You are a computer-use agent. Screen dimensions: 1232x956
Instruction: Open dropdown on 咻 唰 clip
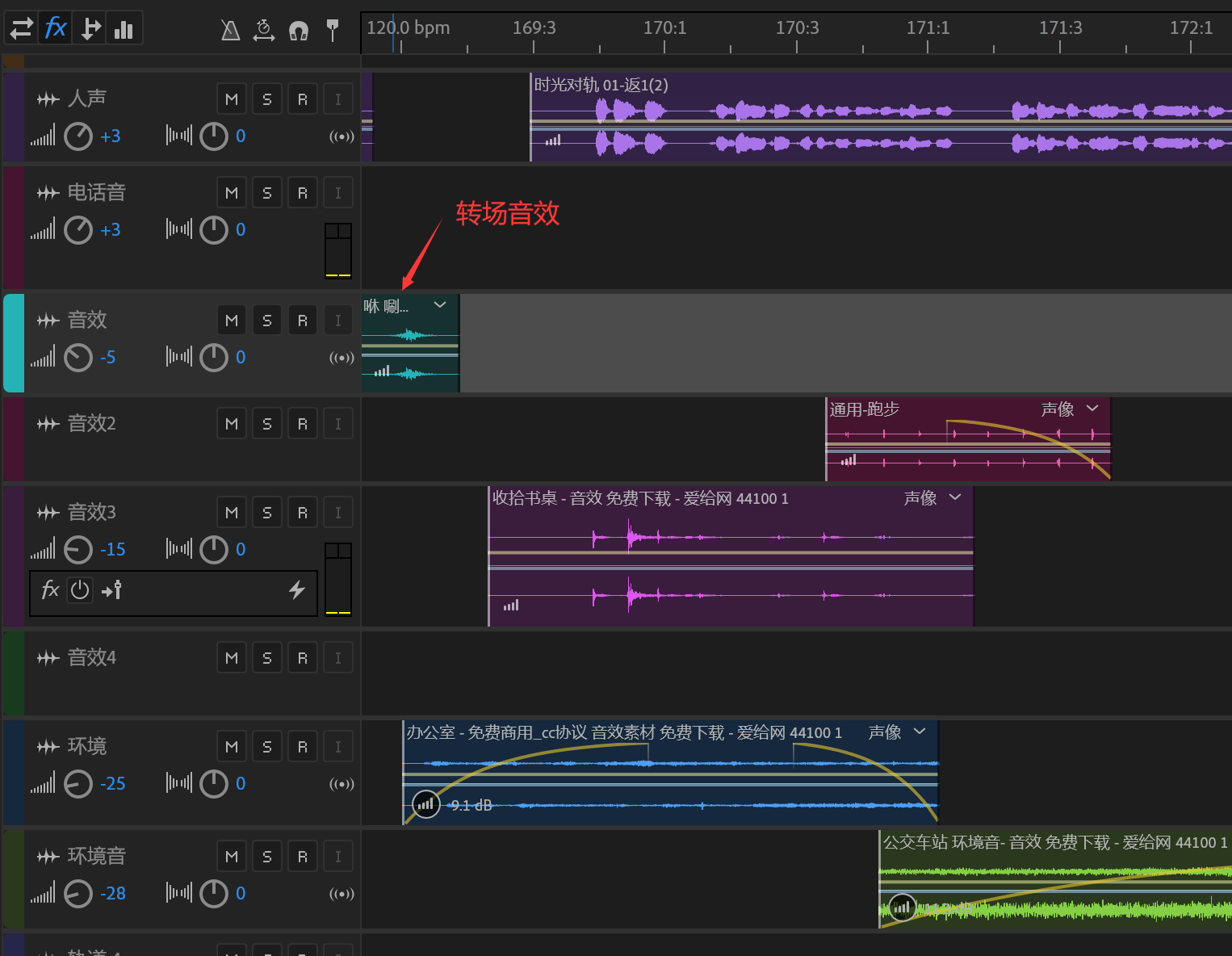tap(440, 305)
